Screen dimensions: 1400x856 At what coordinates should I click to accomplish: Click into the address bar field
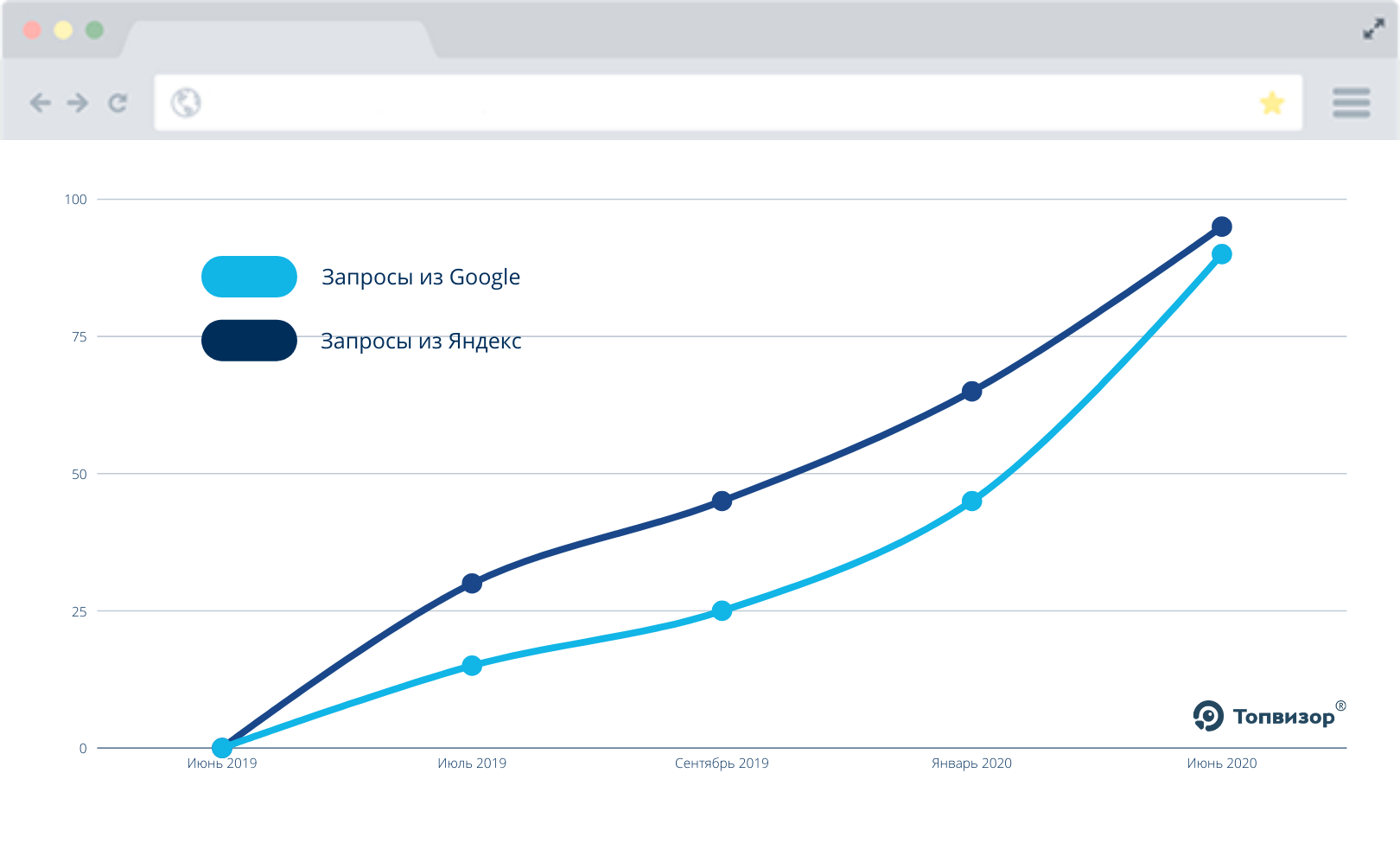728,103
